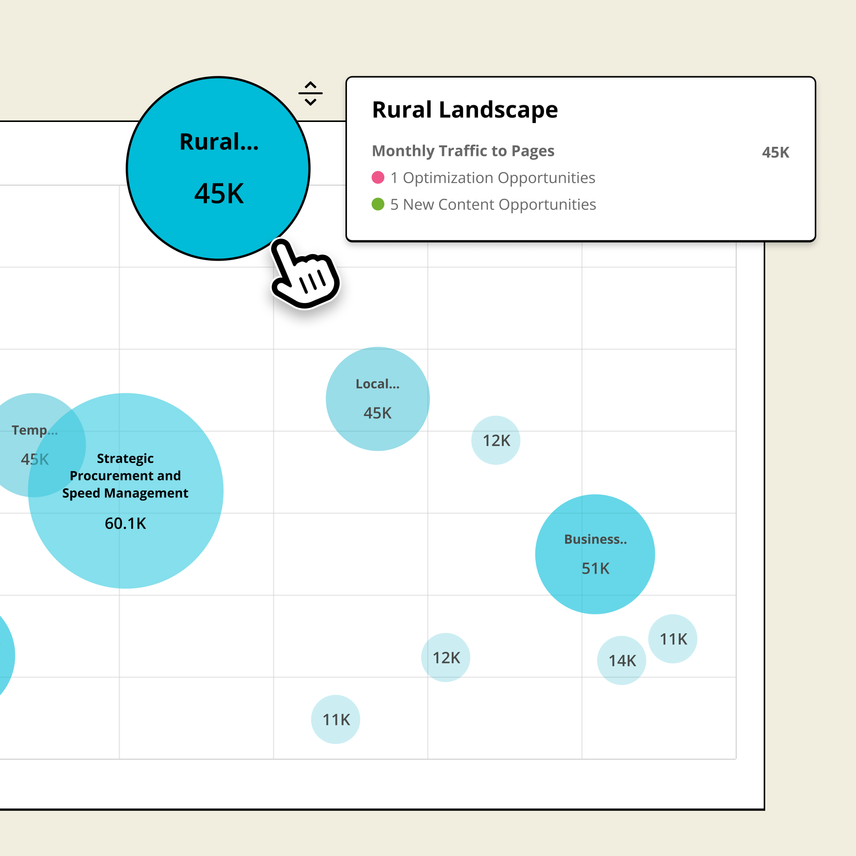Expand the upper collapse chevron above the chart
The image size is (856, 856).
(311, 85)
